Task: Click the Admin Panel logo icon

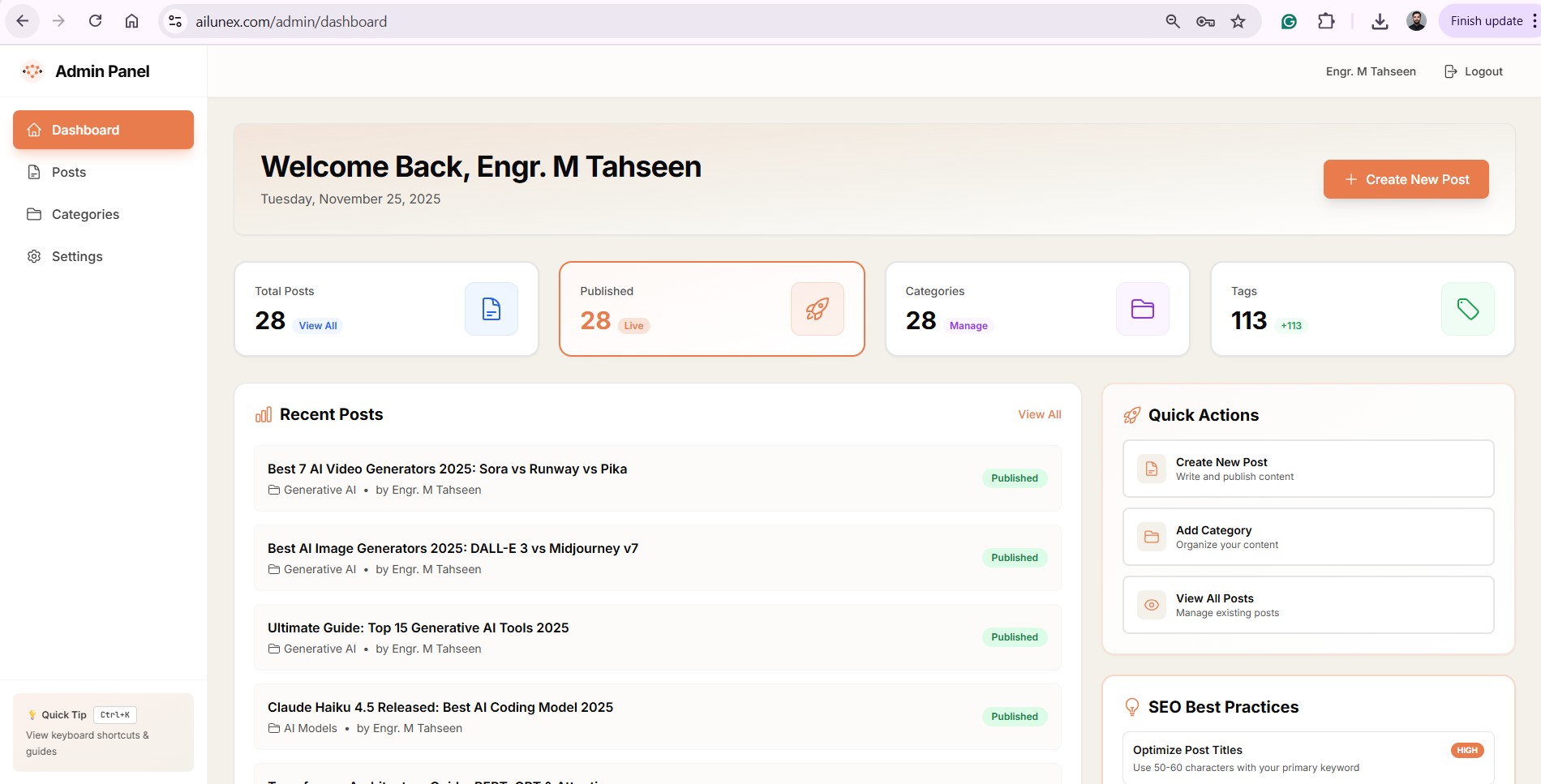Action: (x=32, y=71)
